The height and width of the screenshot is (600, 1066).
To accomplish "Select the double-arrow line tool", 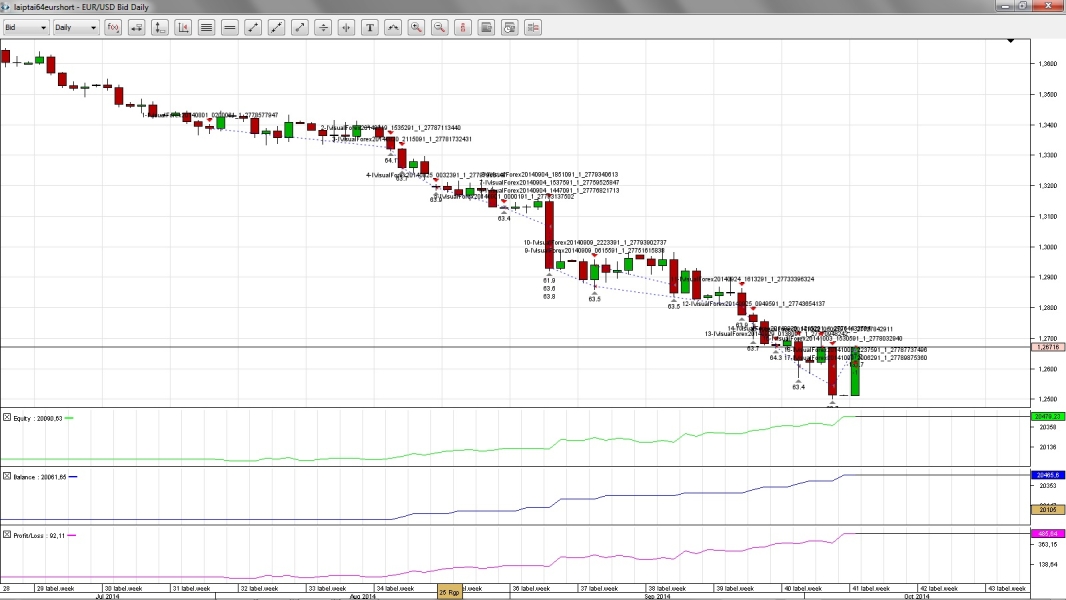I will tap(300, 27).
